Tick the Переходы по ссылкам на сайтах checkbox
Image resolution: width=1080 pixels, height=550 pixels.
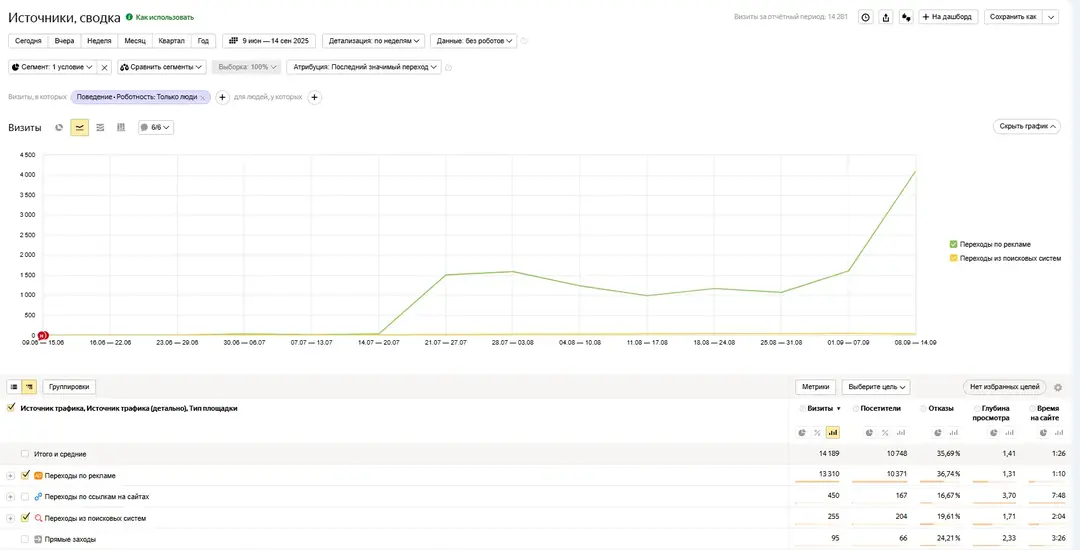pyautogui.click(x=25, y=497)
